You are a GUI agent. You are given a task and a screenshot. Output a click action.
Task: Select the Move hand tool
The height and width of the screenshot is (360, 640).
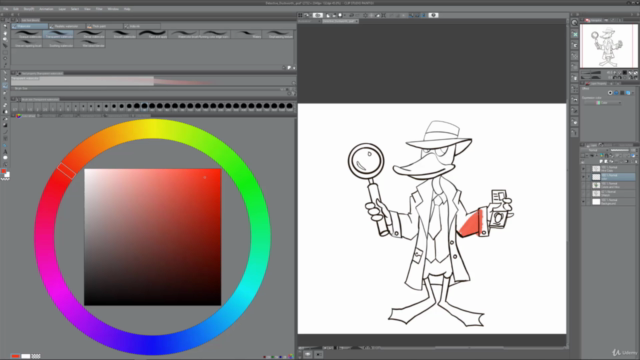pos(5,33)
